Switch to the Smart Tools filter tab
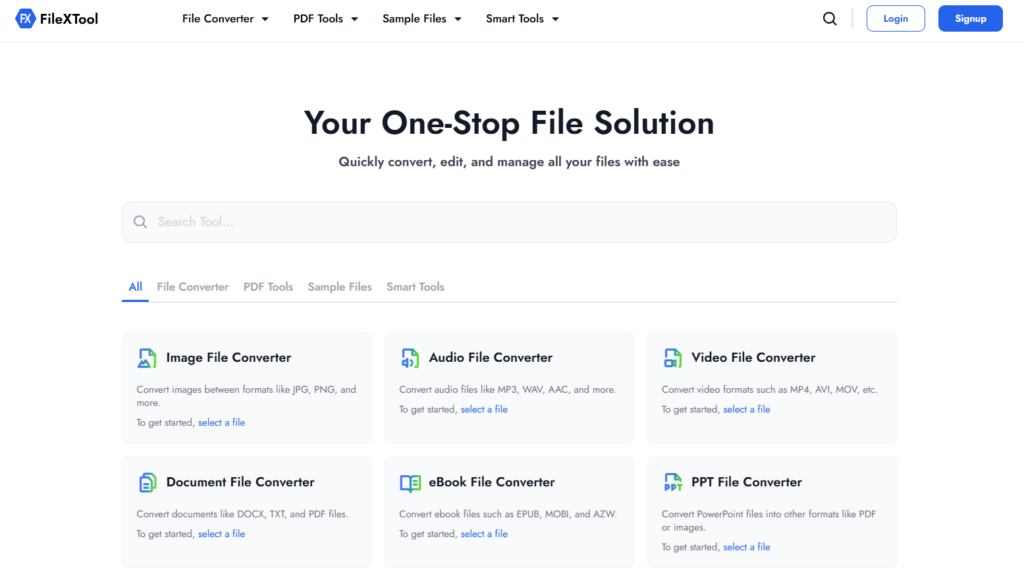Viewport: 1024px width, 576px height. [x=415, y=286]
